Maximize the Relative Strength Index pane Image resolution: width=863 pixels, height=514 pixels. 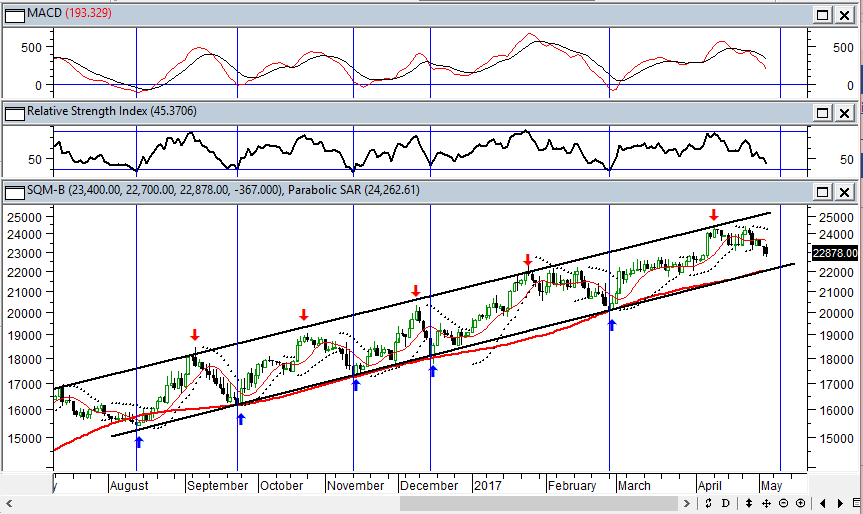pos(822,113)
